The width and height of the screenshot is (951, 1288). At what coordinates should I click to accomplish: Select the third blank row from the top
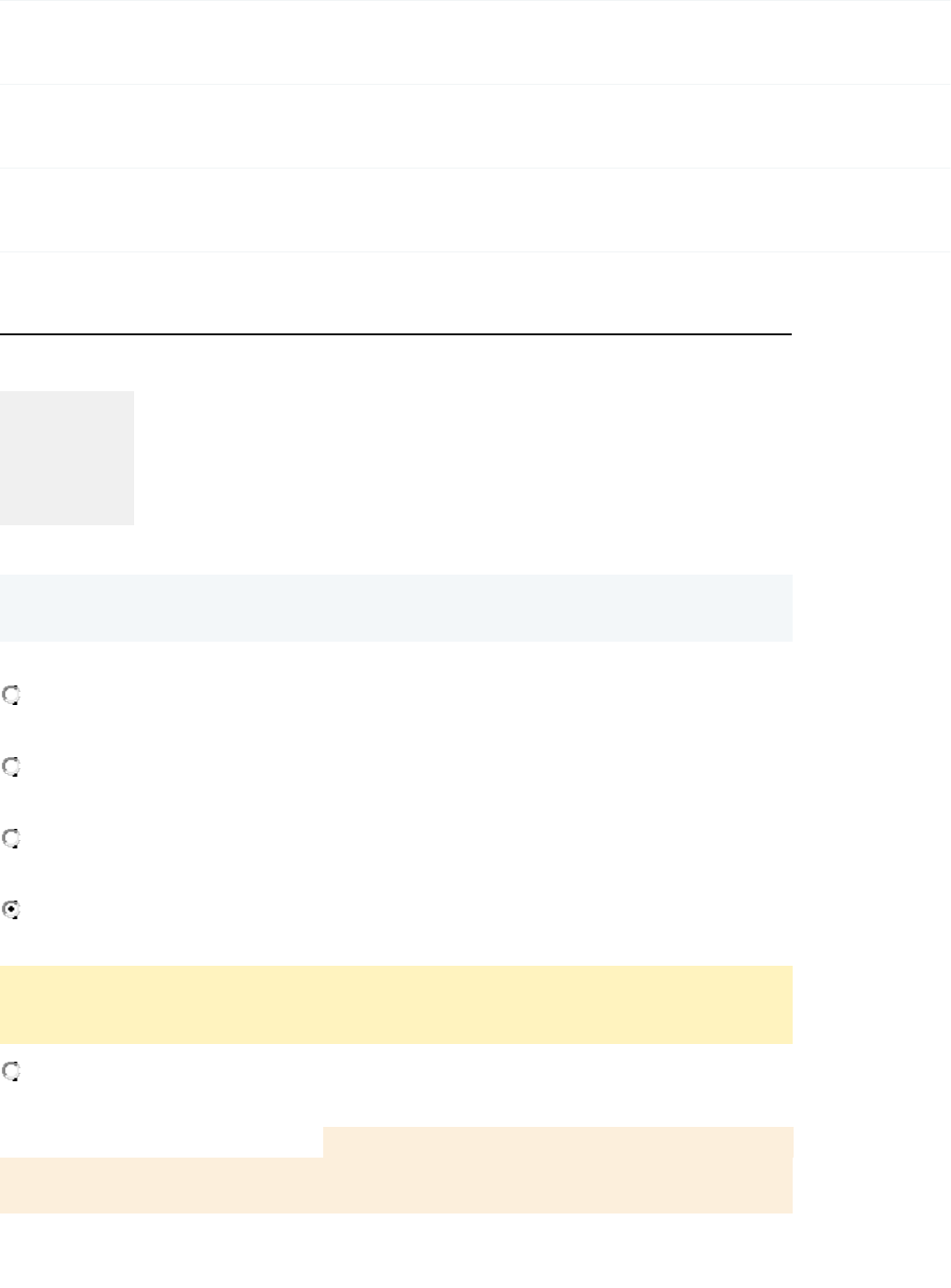click(x=475, y=210)
